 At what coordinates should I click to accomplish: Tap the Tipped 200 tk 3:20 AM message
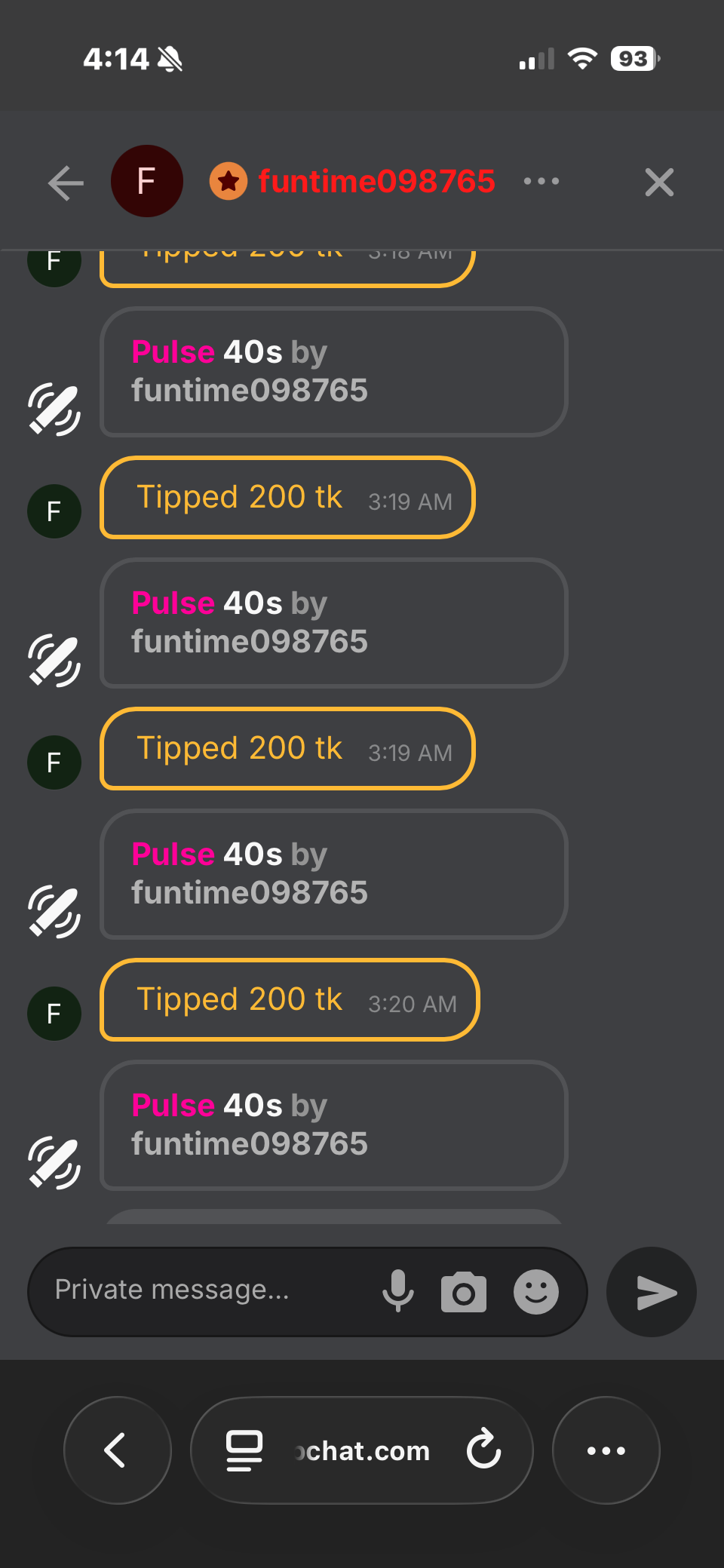(290, 1000)
